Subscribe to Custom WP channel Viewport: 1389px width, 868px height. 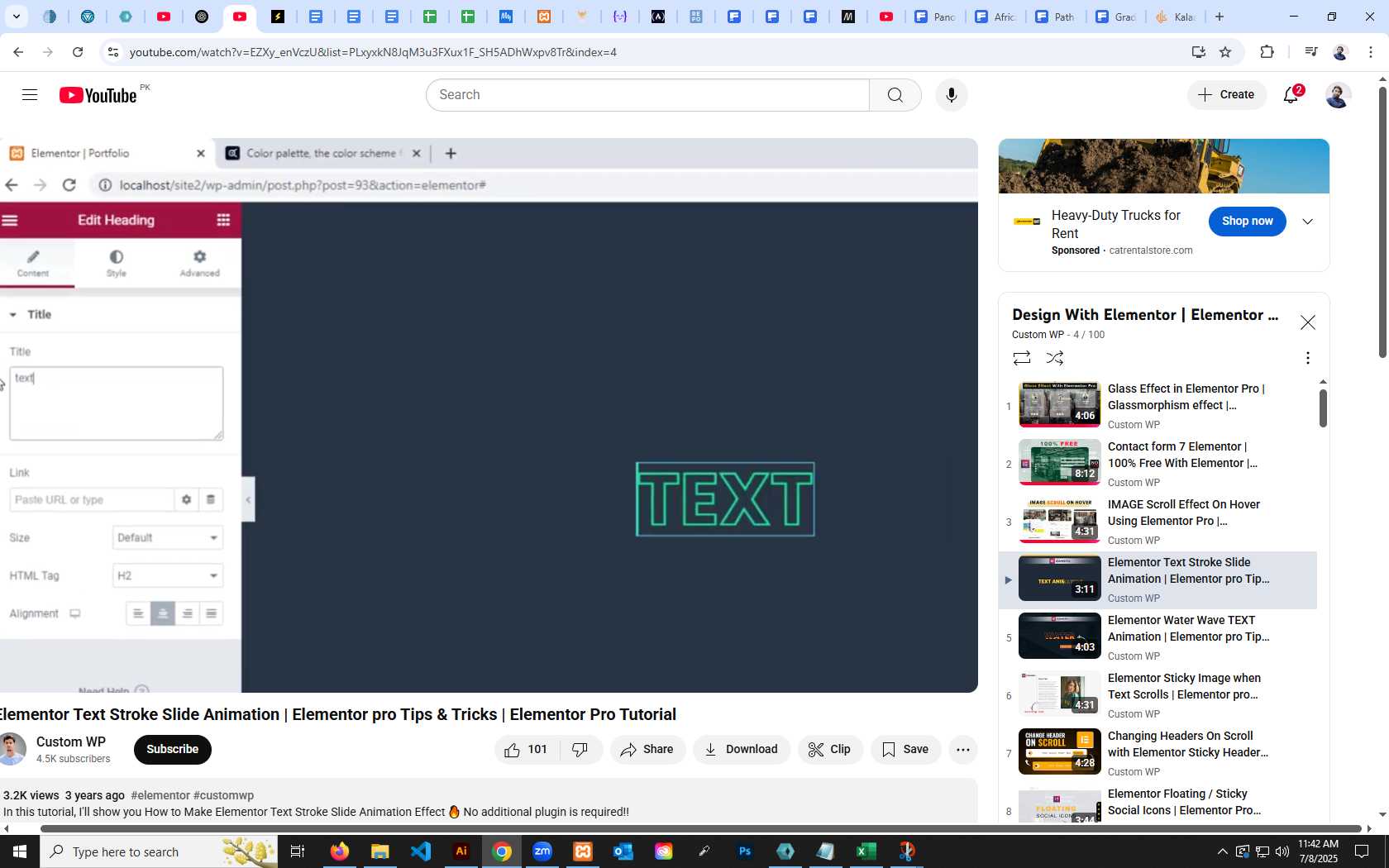pos(172,750)
